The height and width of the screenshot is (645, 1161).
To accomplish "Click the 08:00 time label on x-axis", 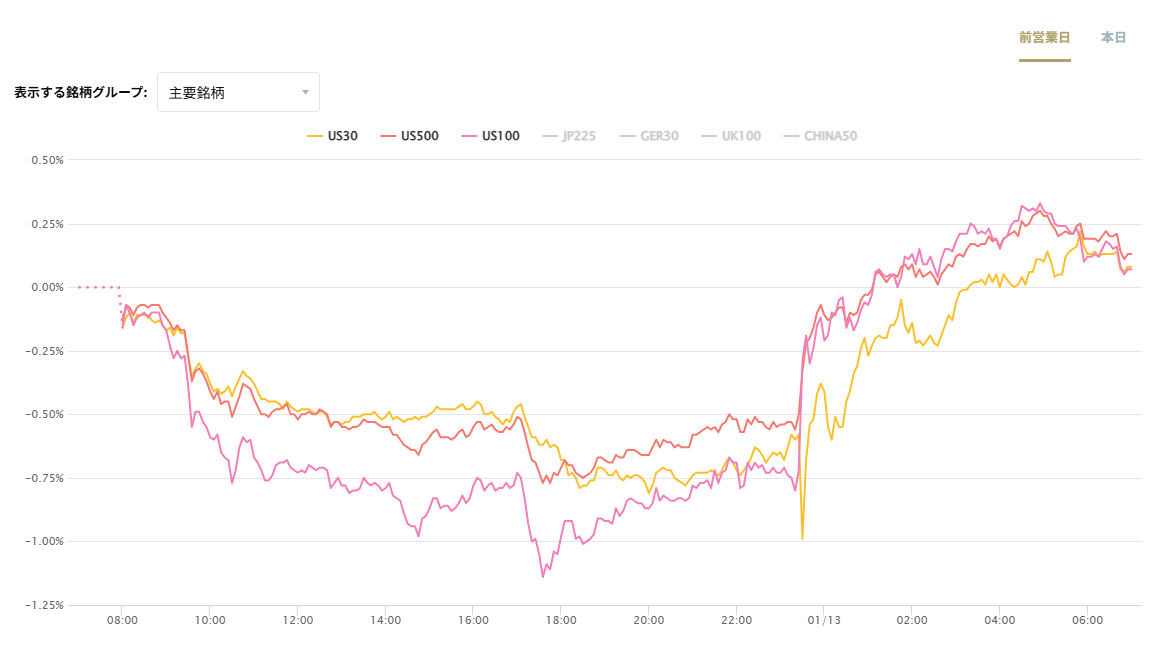I will click(122, 621).
